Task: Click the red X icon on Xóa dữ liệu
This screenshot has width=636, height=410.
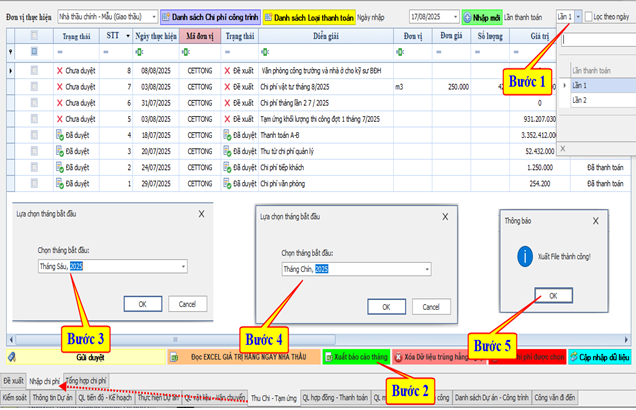Action: [x=399, y=356]
